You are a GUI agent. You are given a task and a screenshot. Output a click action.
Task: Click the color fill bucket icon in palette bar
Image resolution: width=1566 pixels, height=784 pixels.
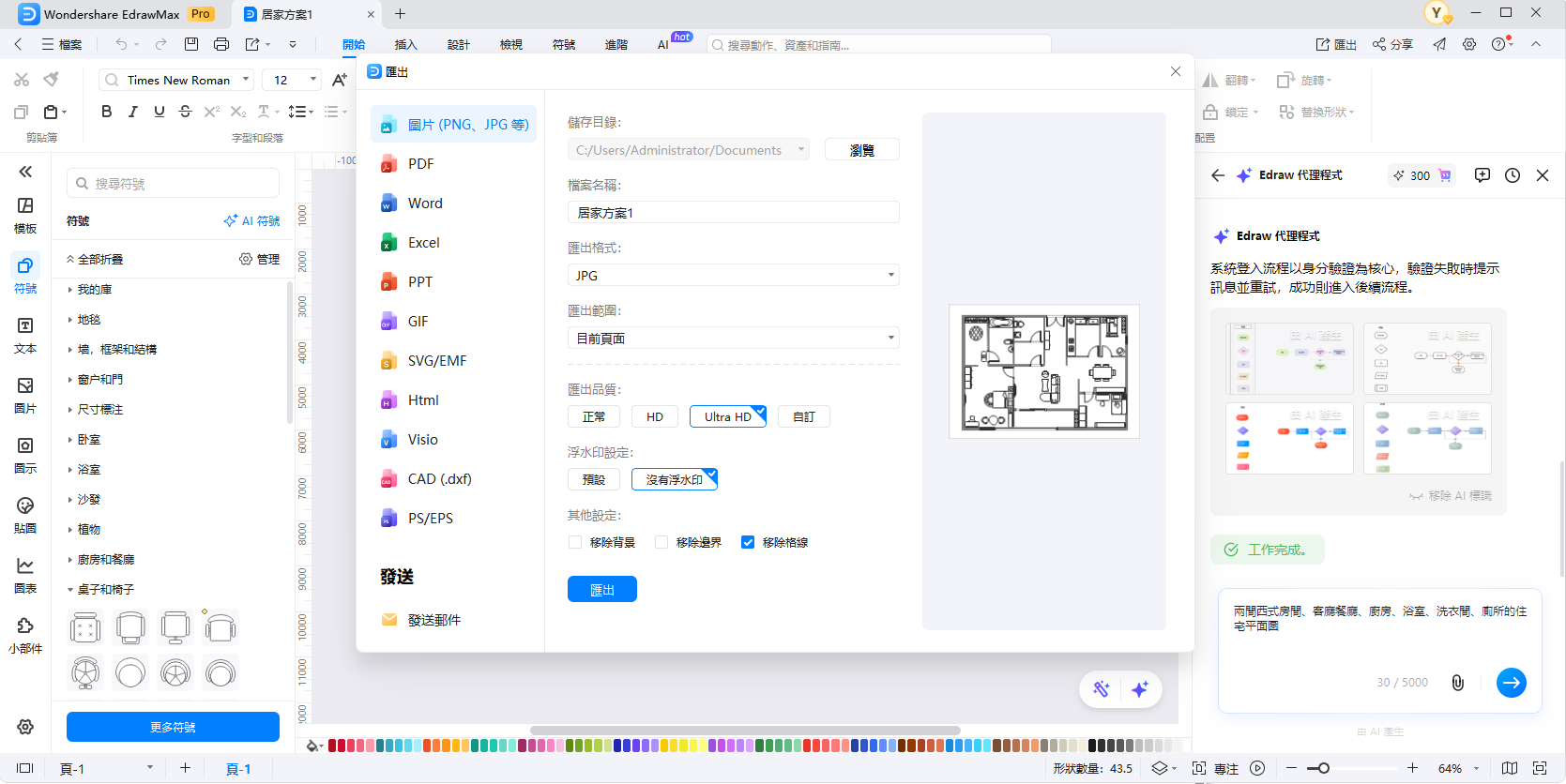click(x=313, y=746)
